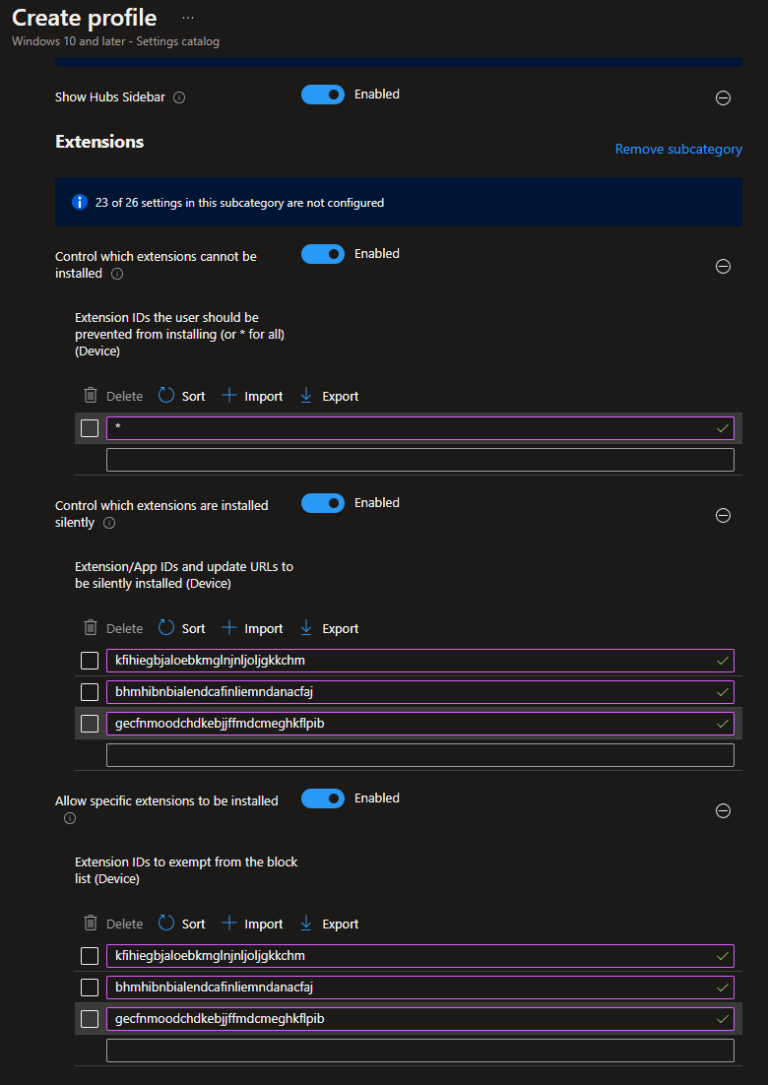Click the empty input field below 'gecfnmoodchdkebjjffmdcmeghkflpib'

420,754
